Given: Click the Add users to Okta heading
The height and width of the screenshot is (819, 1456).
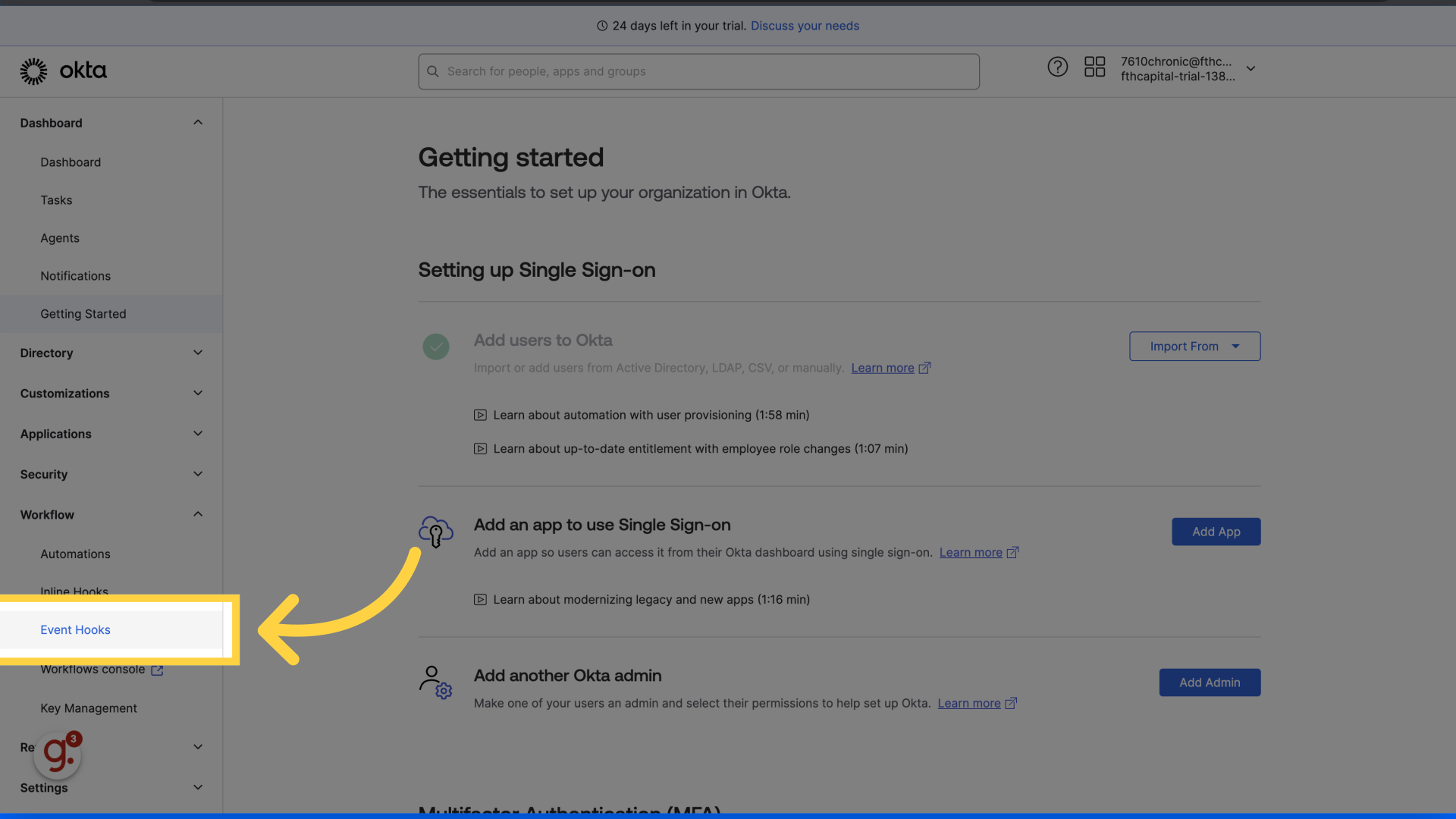Looking at the screenshot, I should coord(543,340).
